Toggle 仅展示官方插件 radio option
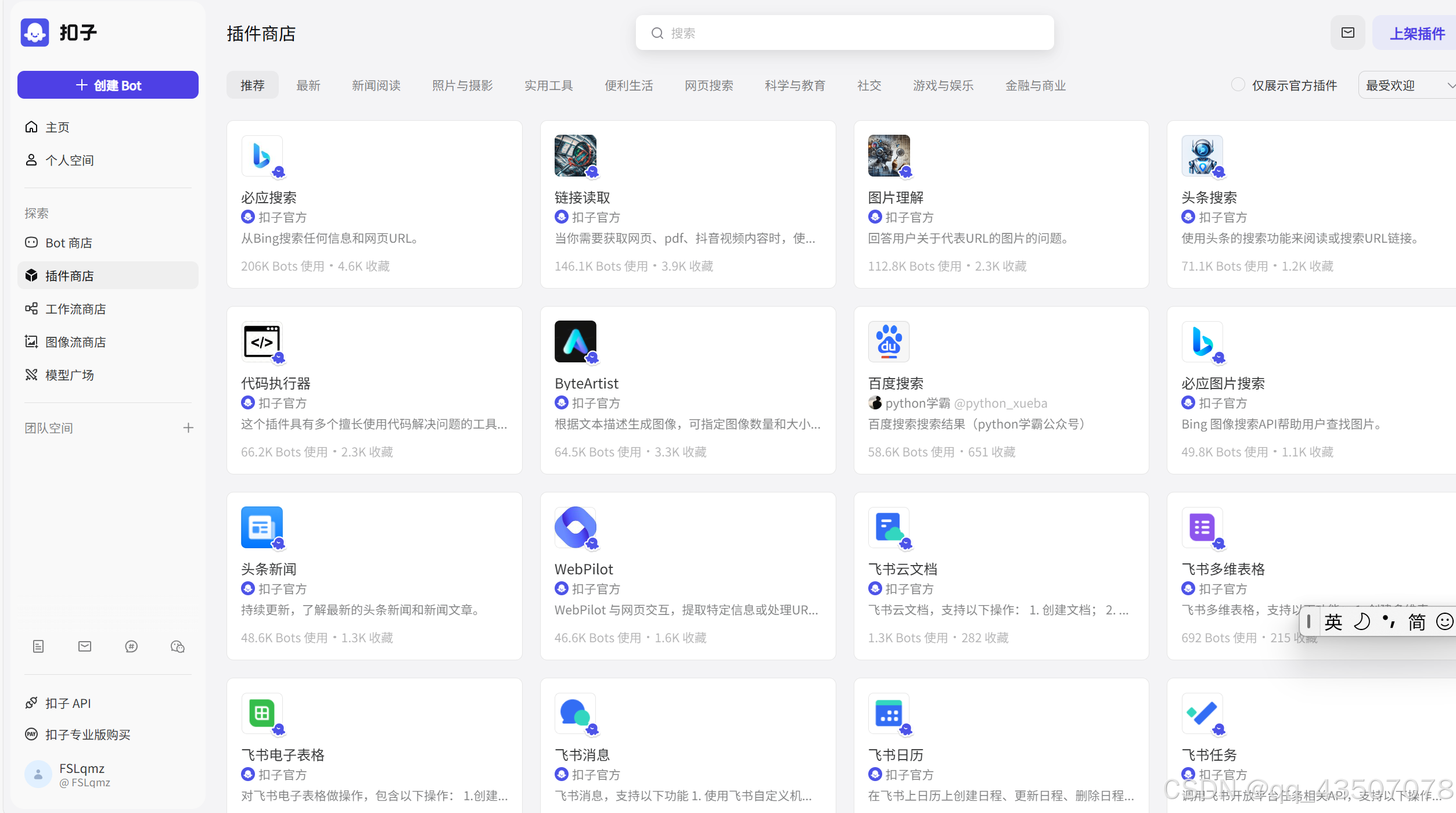The width and height of the screenshot is (1456, 813). click(1238, 85)
